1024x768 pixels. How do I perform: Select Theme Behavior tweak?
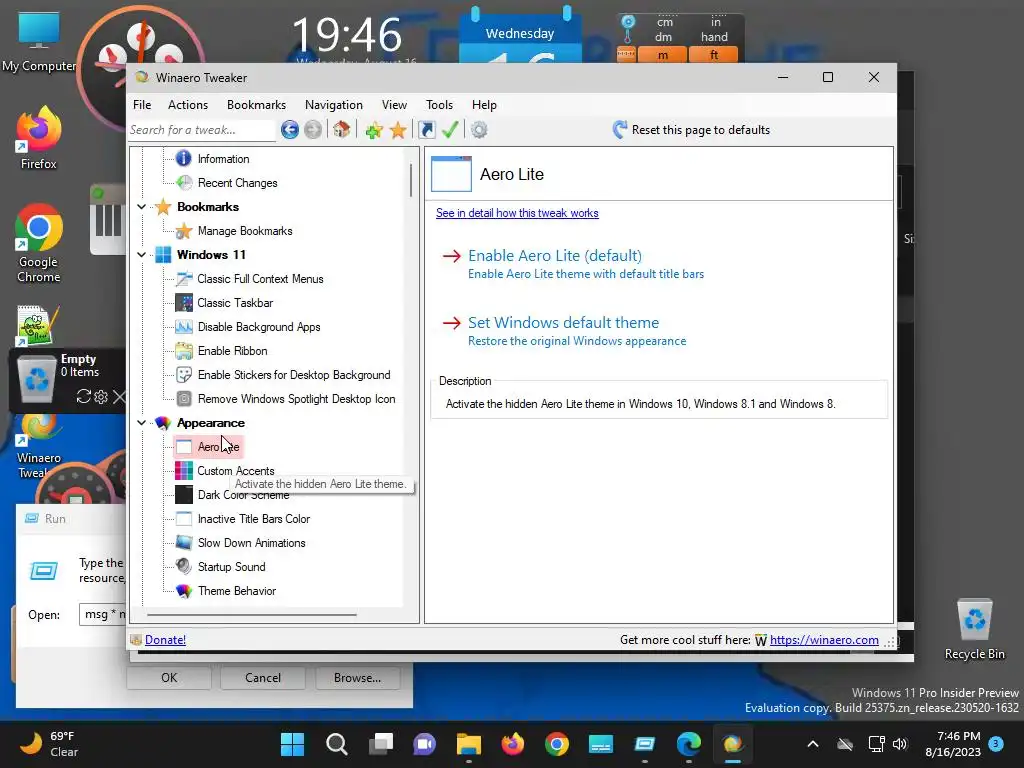click(x=236, y=591)
